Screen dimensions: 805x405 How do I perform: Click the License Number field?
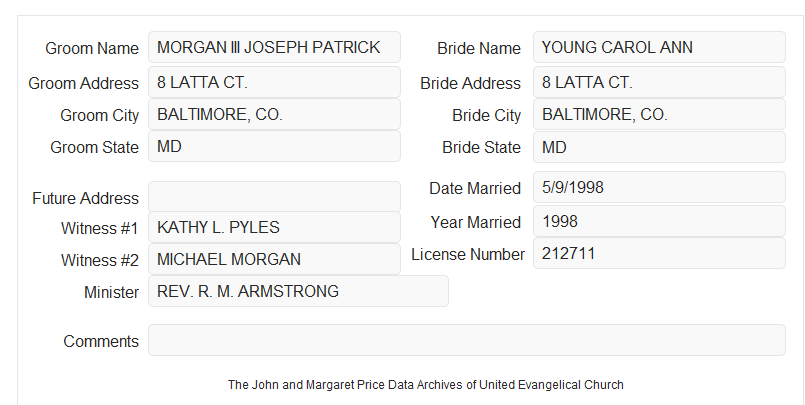659,253
